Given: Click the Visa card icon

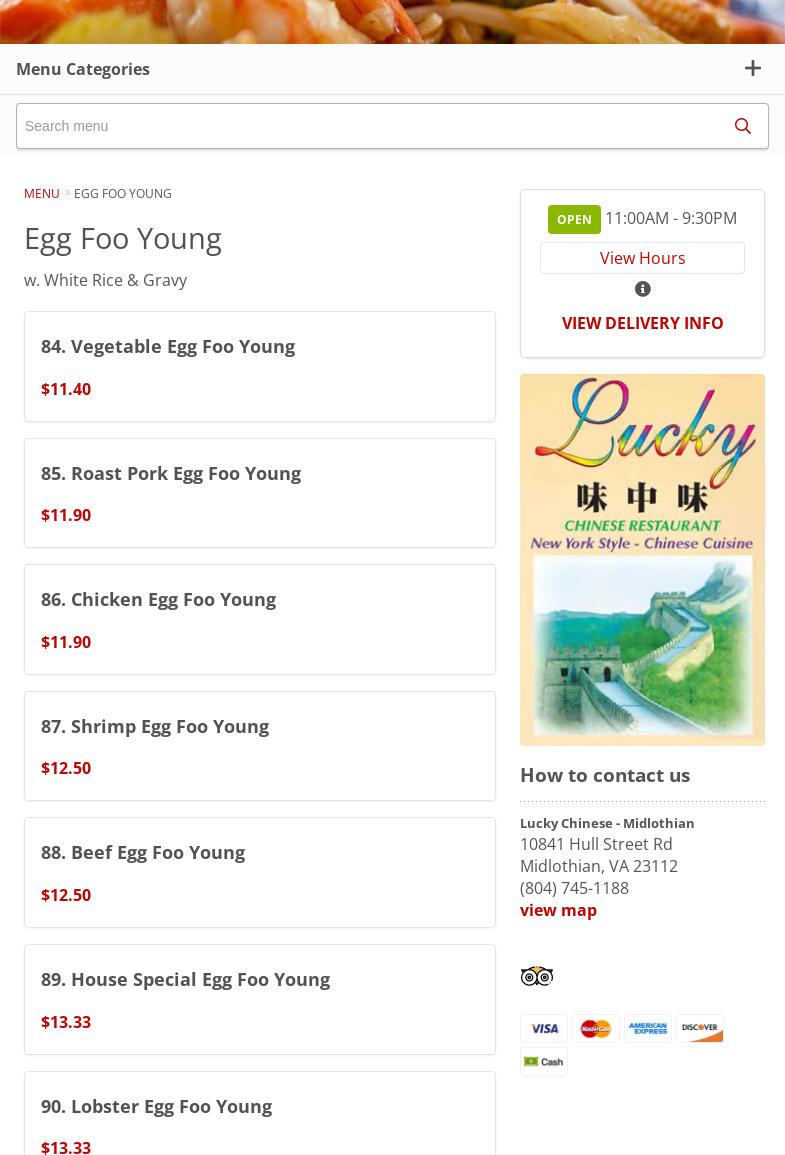Looking at the screenshot, I should 544,1028.
